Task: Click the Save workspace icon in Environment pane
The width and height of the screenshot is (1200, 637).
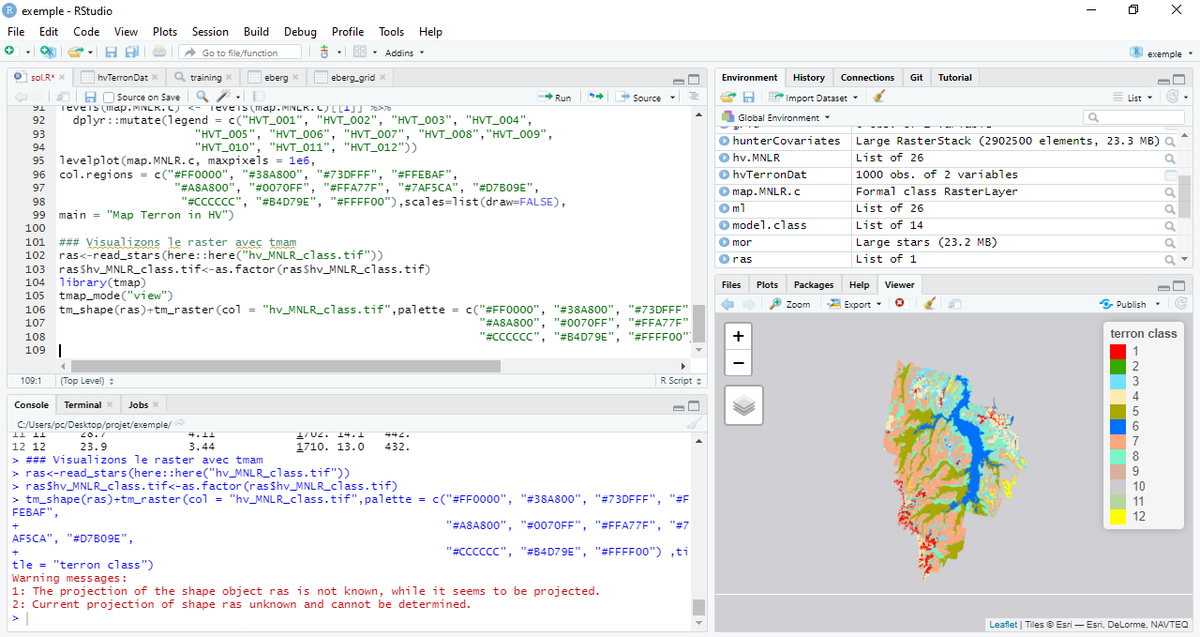Action: coord(748,97)
